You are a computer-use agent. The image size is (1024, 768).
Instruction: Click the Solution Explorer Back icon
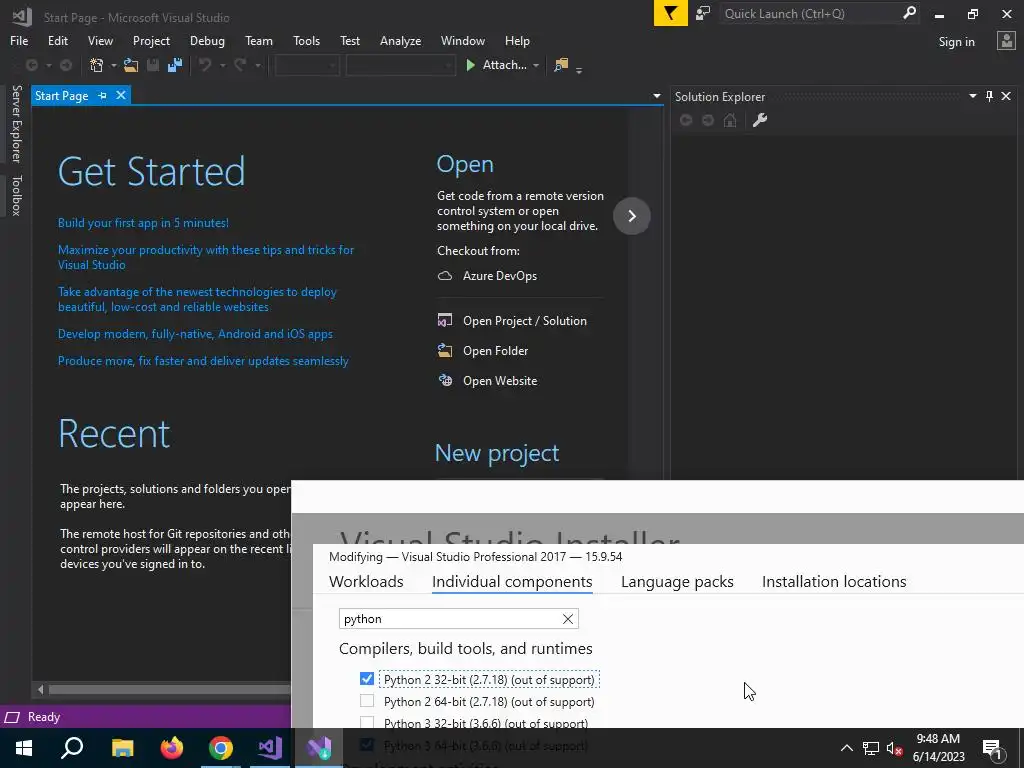(686, 120)
